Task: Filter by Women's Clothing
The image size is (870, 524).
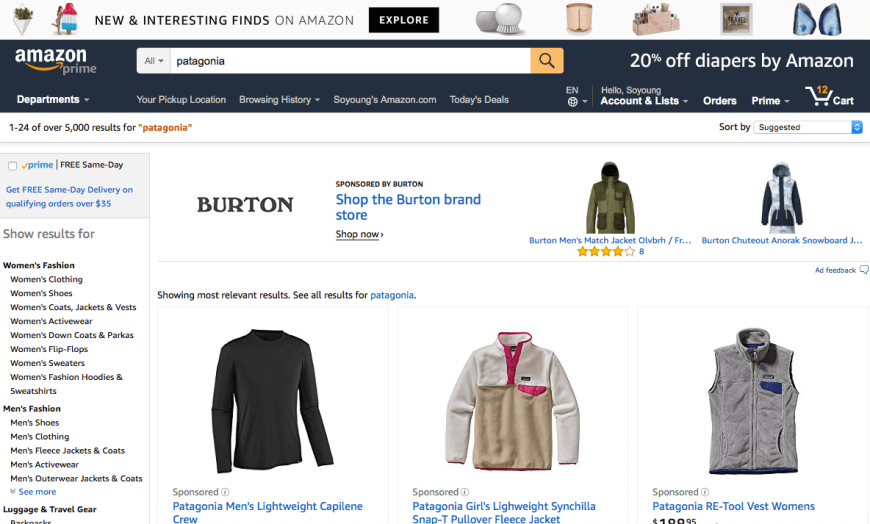Action: tap(47, 279)
